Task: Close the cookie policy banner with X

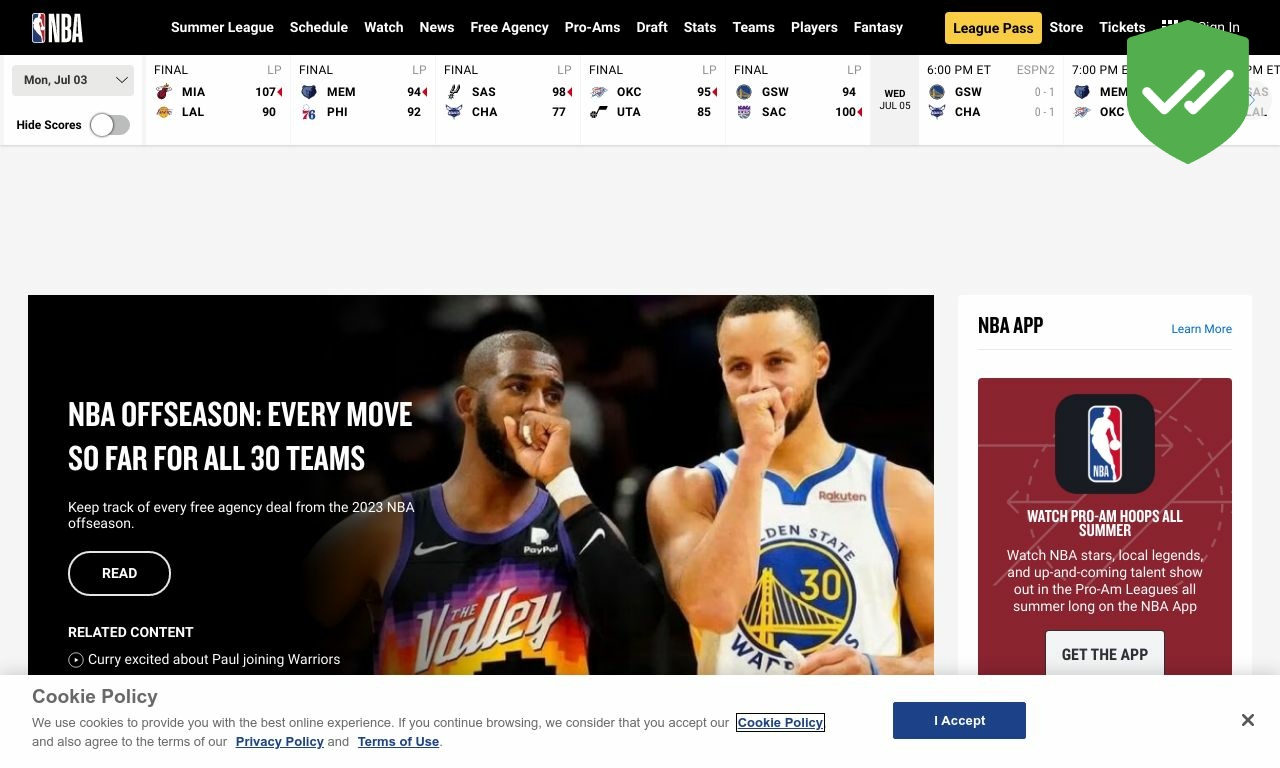Action: 1248,720
